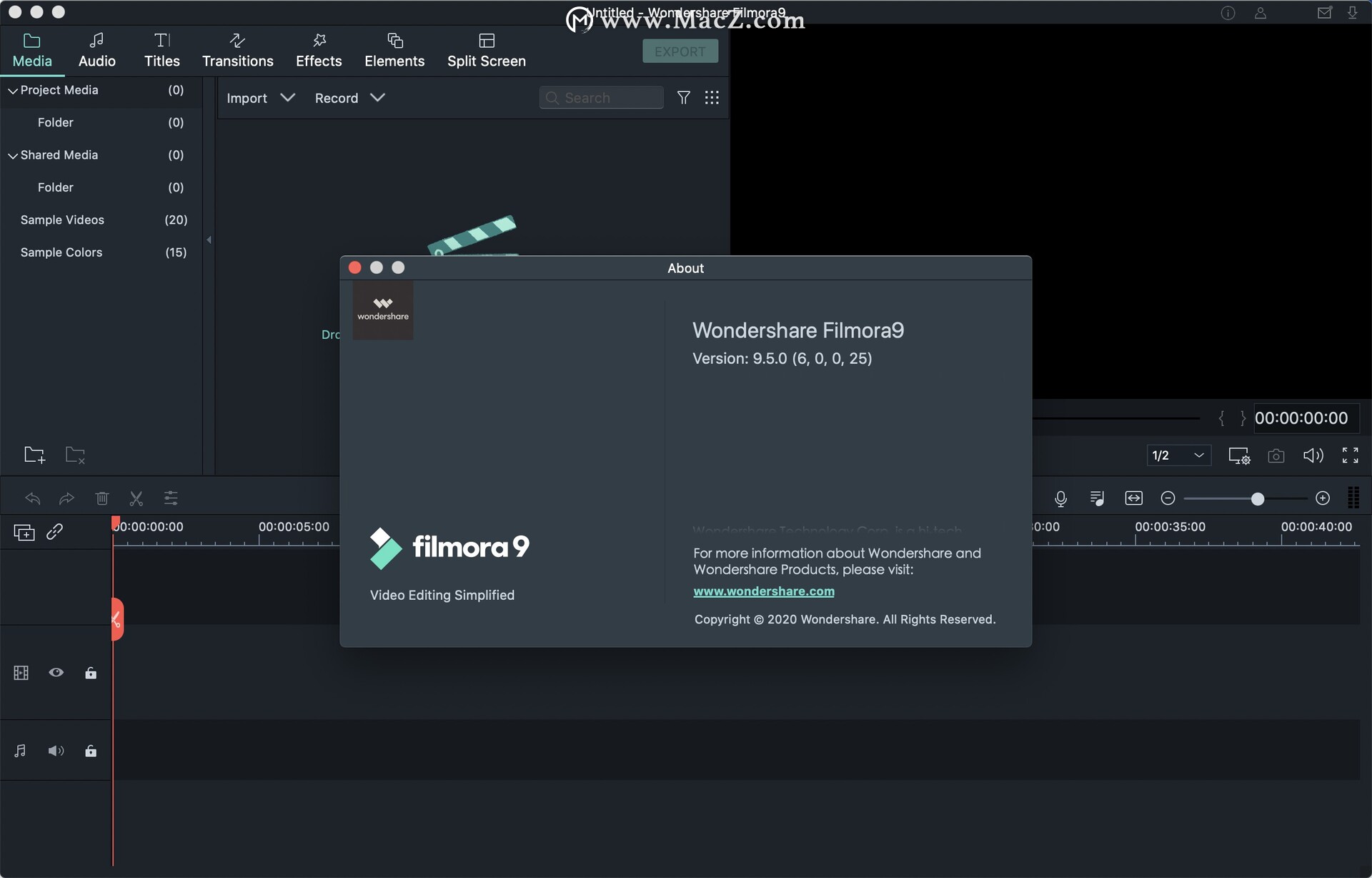Delete the selected media folder
The height and width of the screenshot is (878, 1372).
point(75,455)
